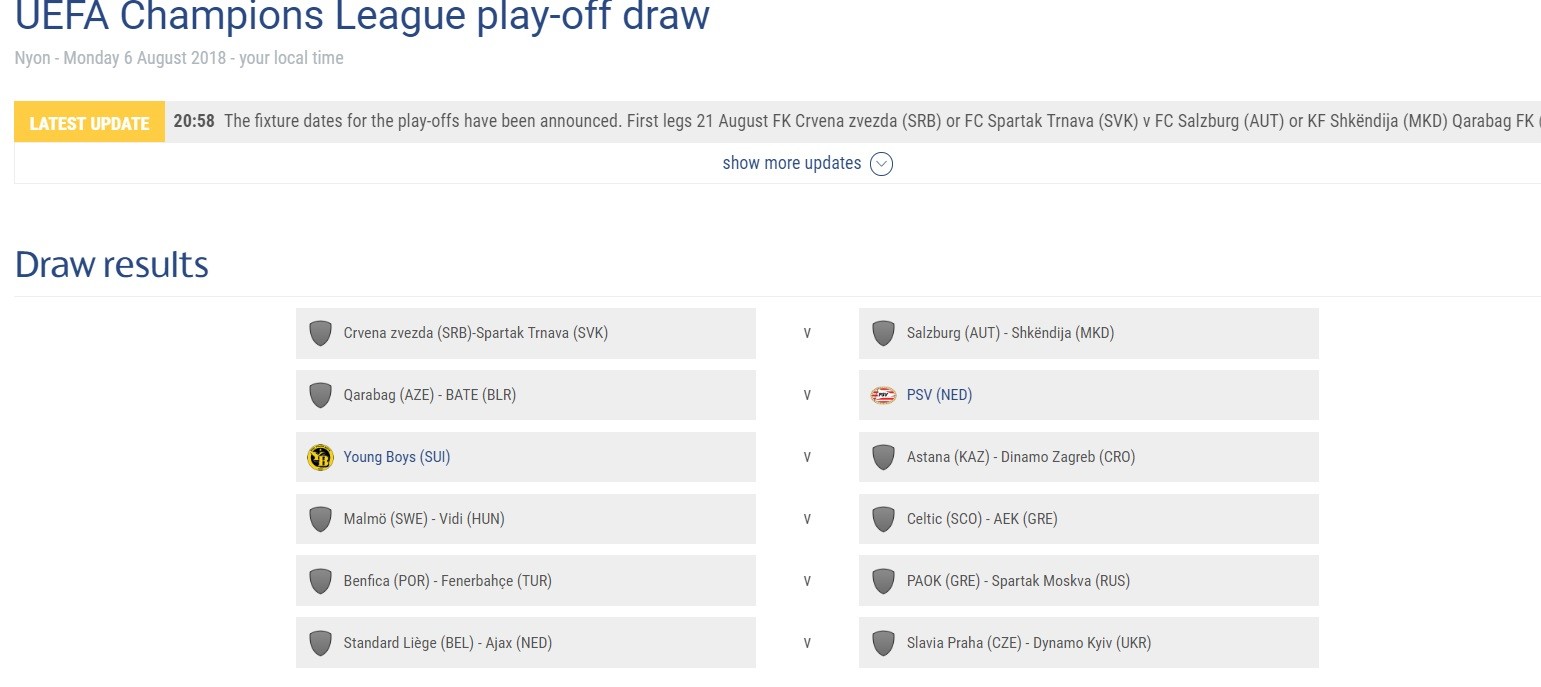Click the shield icon beside Salzburg - Shkëndija
The height and width of the screenshot is (687, 1541).
click(x=883, y=333)
